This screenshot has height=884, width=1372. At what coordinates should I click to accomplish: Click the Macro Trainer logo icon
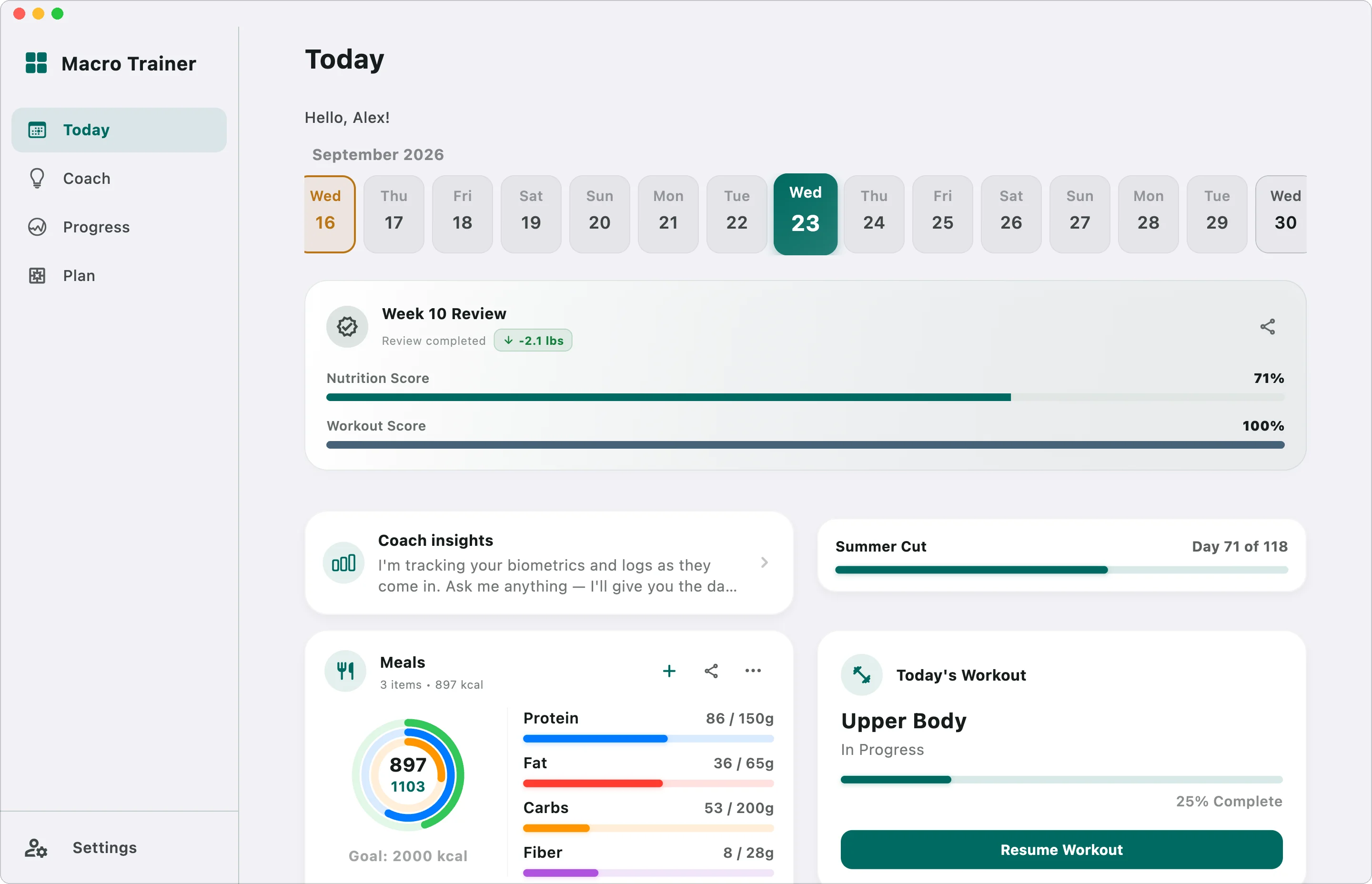point(36,63)
